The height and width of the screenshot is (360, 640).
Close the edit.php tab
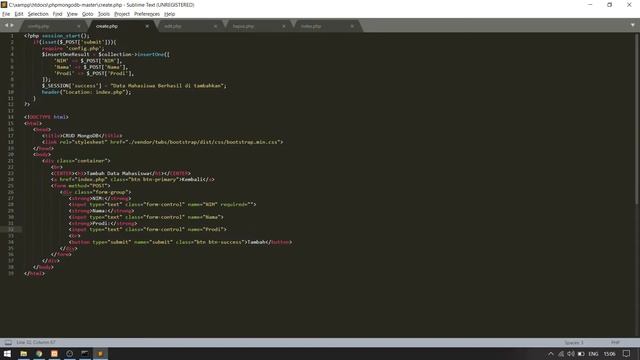(215, 26)
